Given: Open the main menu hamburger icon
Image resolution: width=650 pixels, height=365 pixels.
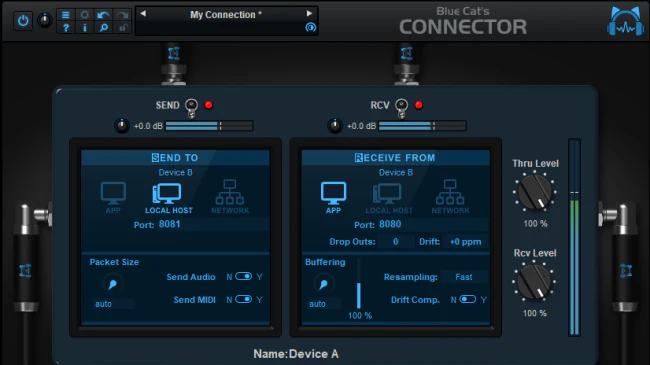Looking at the screenshot, I should (x=65, y=15).
